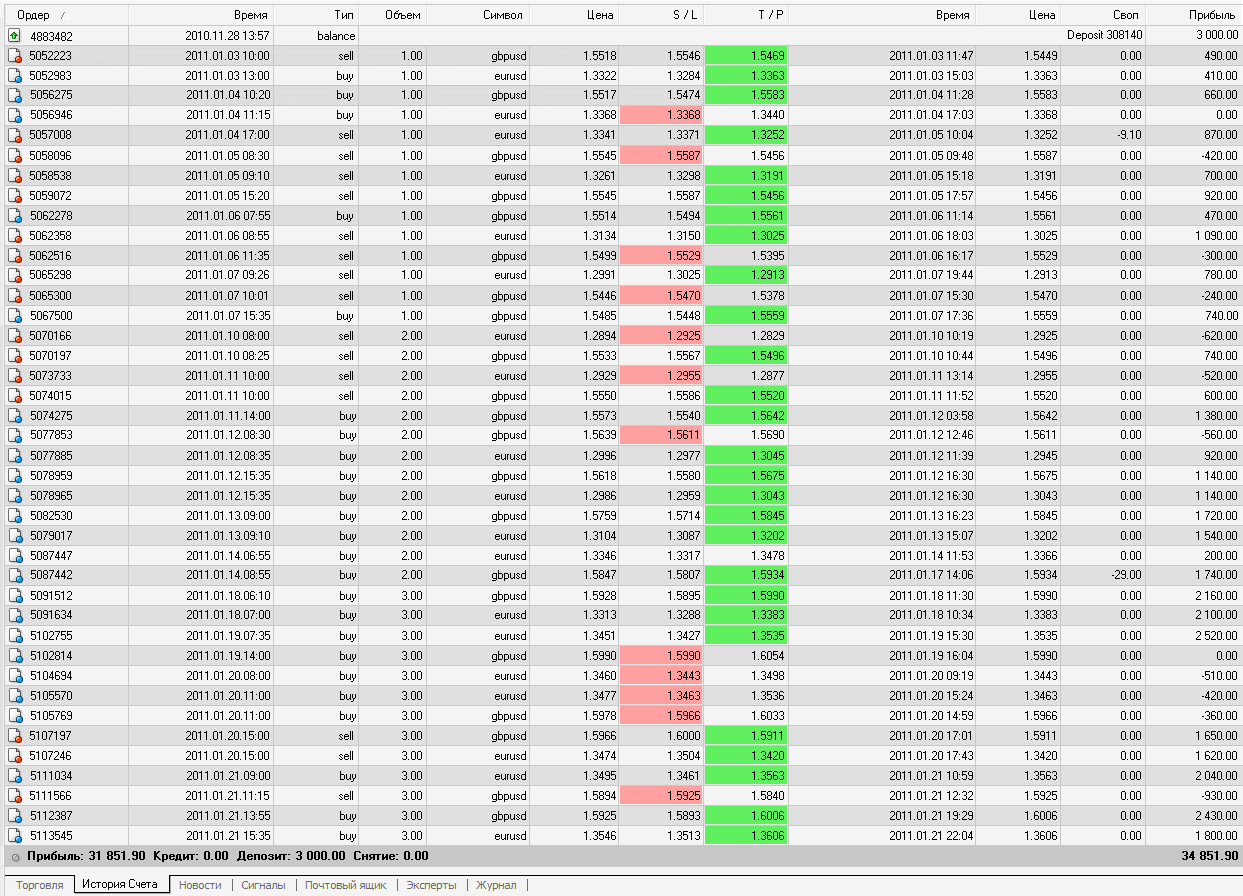Click the order icon next to 5059072
Viewport: 1243px width, 896px height.
point(14,195)
